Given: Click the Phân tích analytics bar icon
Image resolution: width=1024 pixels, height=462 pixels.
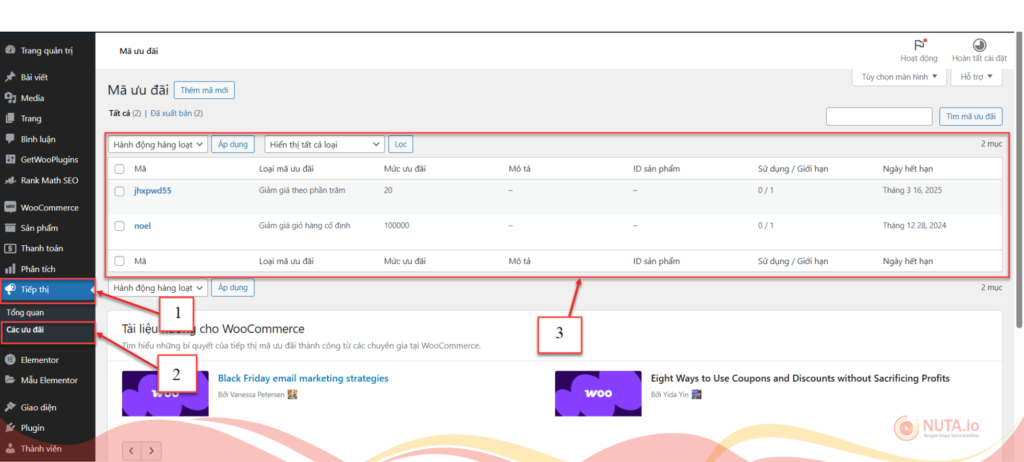Looking at the screenshot, I should point(10,269).
